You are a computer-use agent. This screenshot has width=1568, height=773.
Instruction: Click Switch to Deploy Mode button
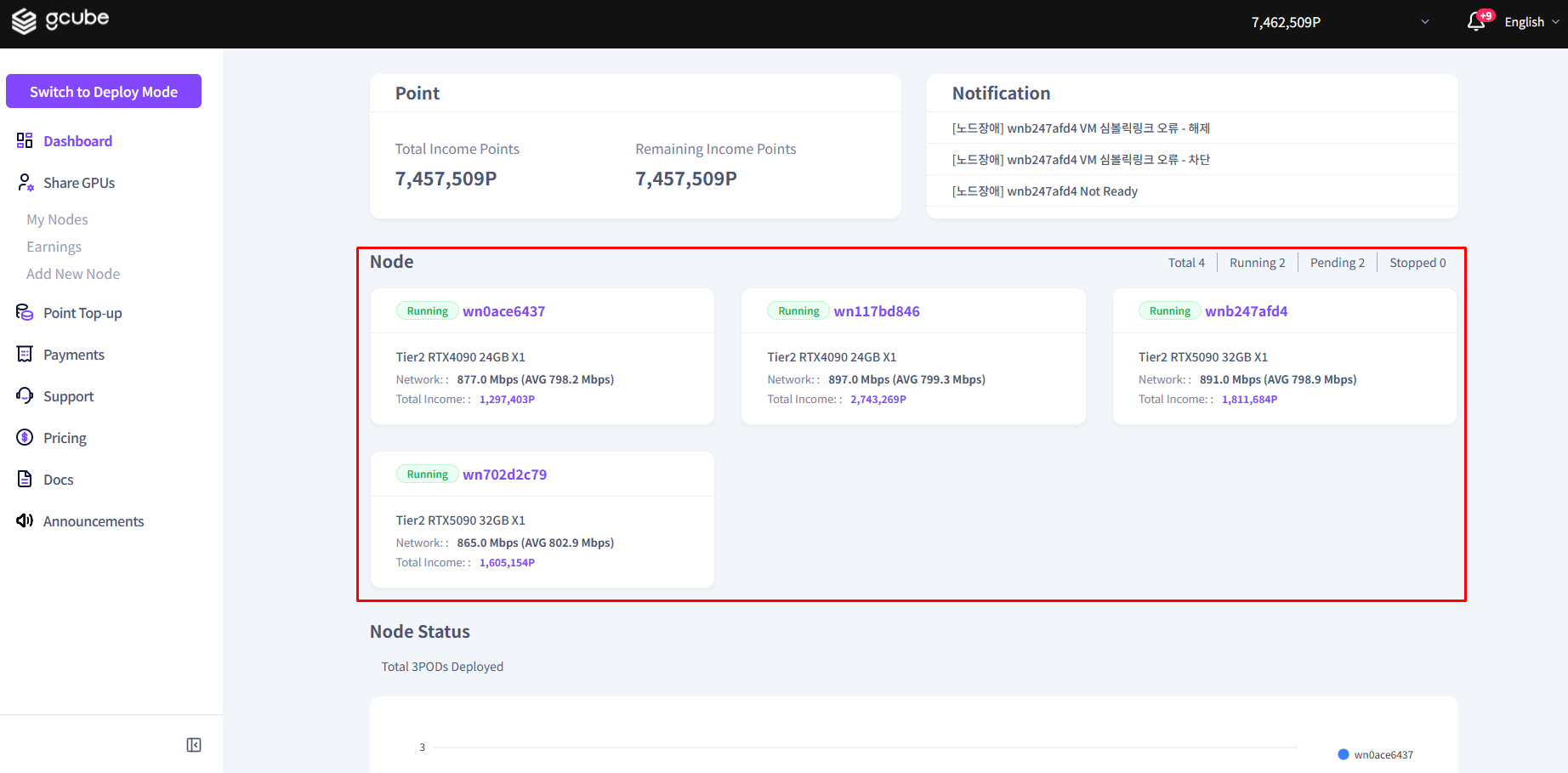104,91
